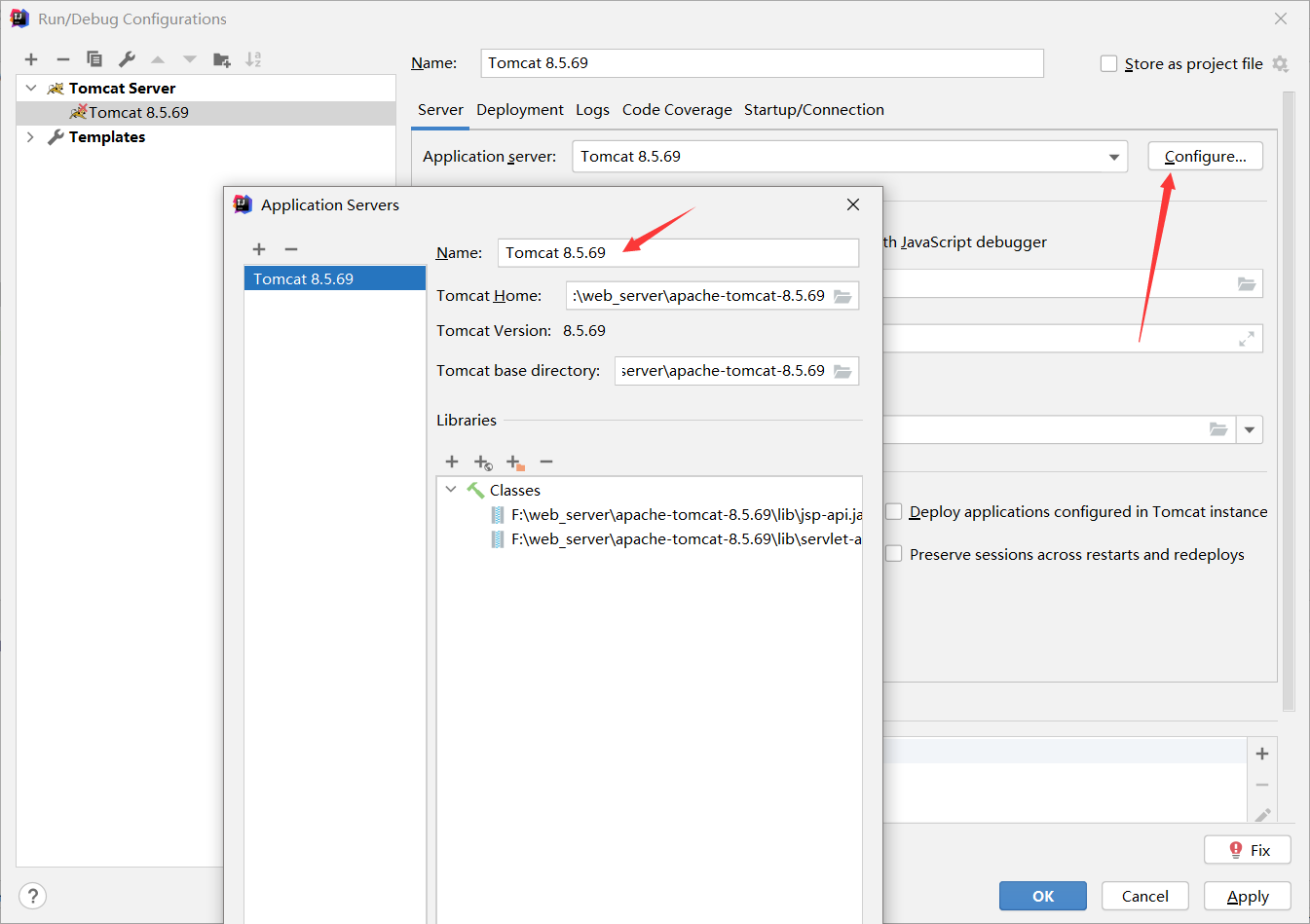The width and height of the screenshot is (1310, 924).
Task: Collapse the Tomcat Server tree node
Action: point(31,89)
